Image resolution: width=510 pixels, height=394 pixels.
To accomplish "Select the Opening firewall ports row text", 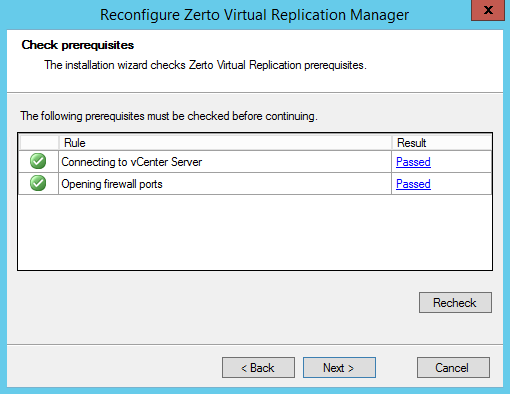I will click(x=112, y=184).
